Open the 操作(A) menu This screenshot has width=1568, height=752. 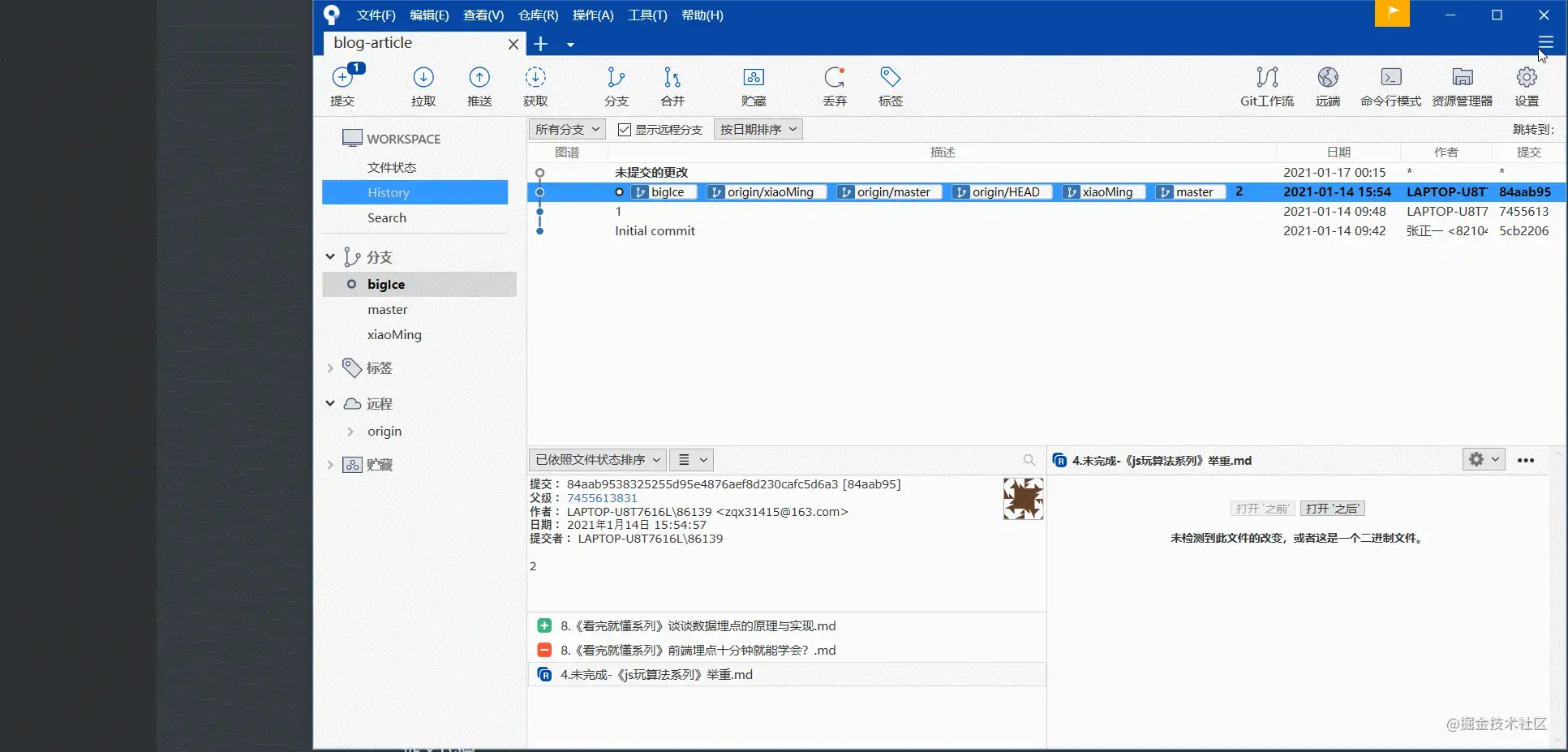[593, 15]
